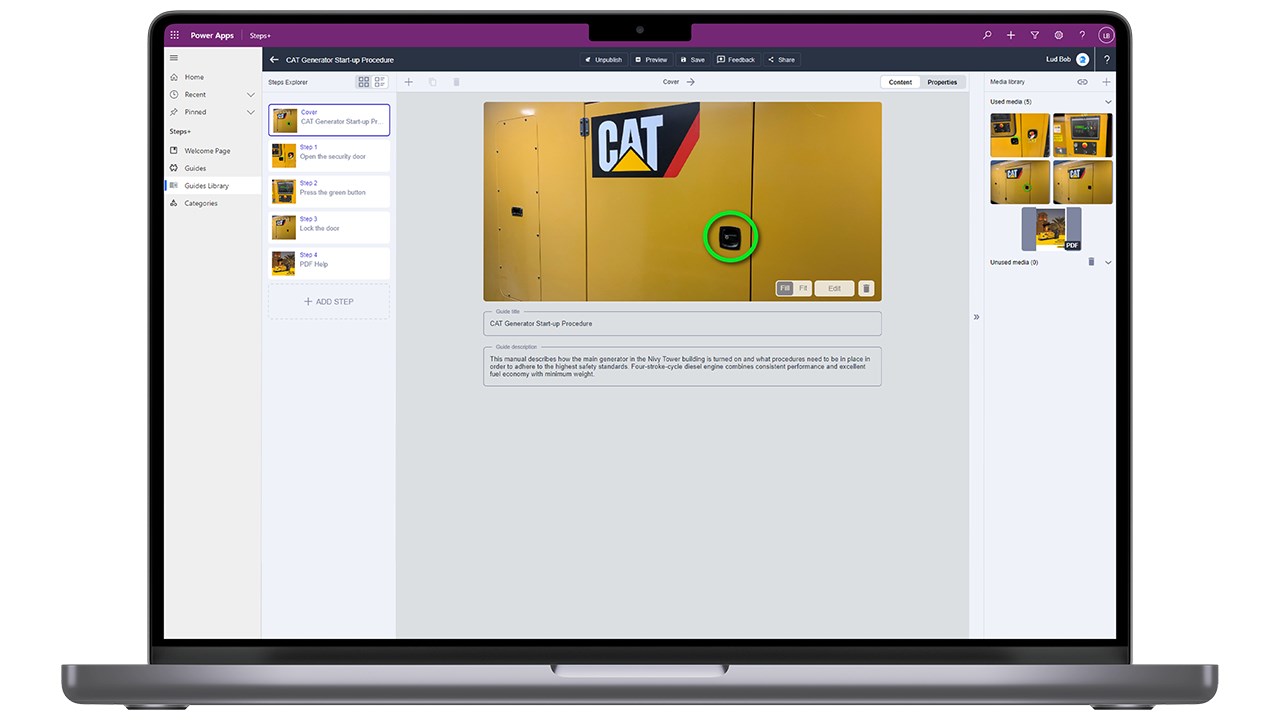Click the Power Apps title in header
1280x720 pixels.
[212, 35]
